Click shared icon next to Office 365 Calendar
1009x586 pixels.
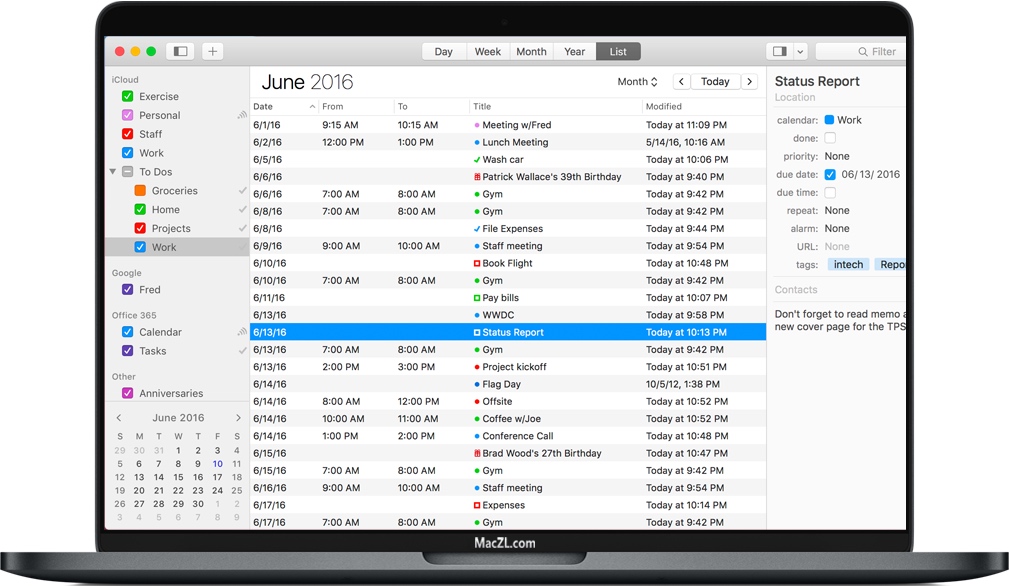[242, 332]
